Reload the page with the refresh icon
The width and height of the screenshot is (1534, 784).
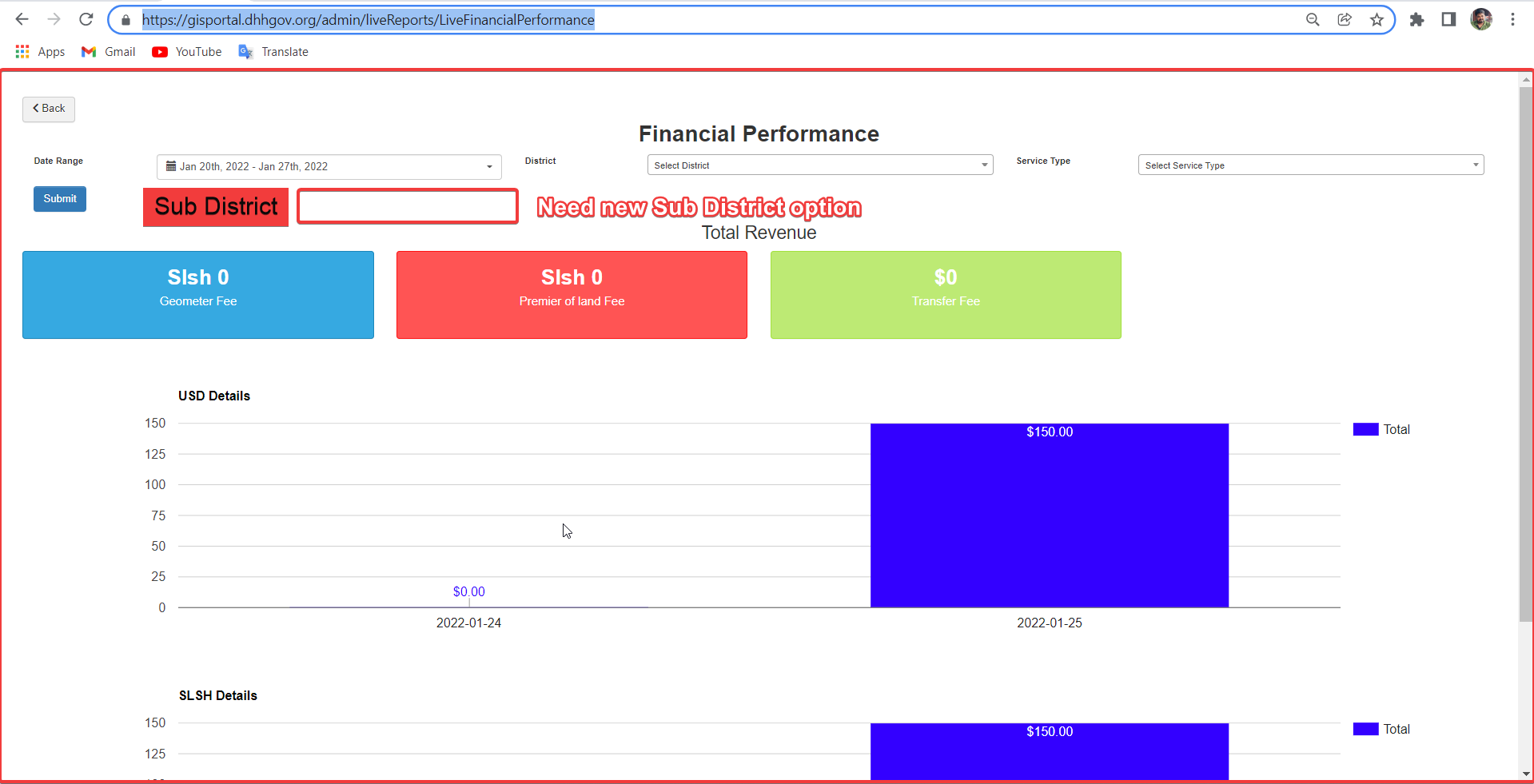(86, 19)
